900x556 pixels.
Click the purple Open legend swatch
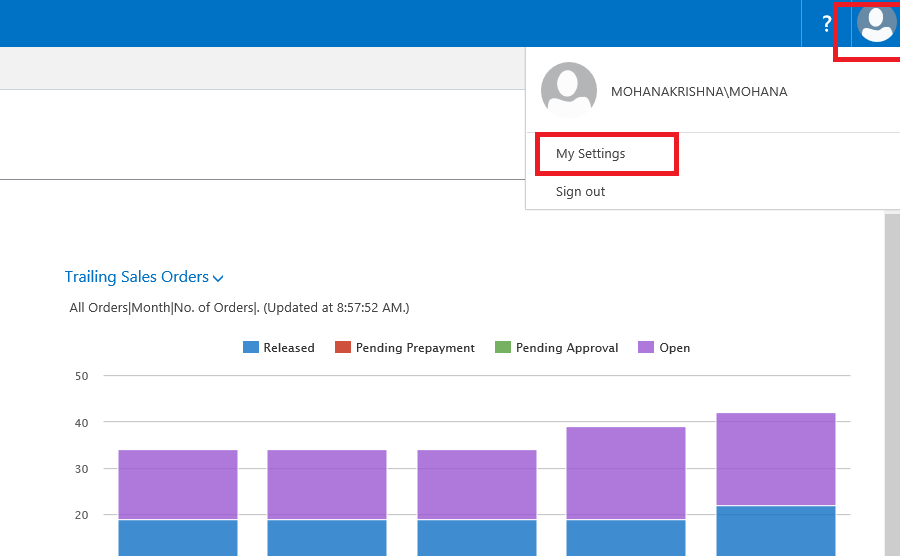(x=646, y=348)
